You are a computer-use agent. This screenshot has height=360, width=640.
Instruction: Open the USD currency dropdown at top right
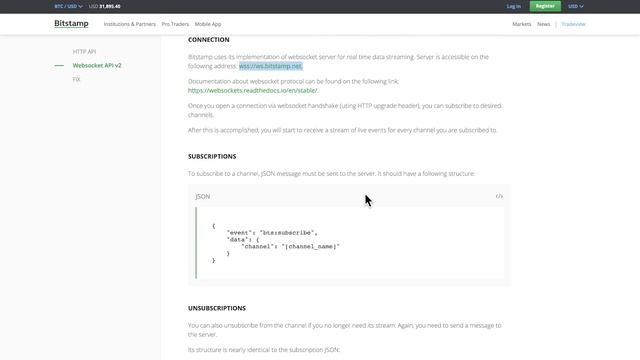[x=576, y=6]
